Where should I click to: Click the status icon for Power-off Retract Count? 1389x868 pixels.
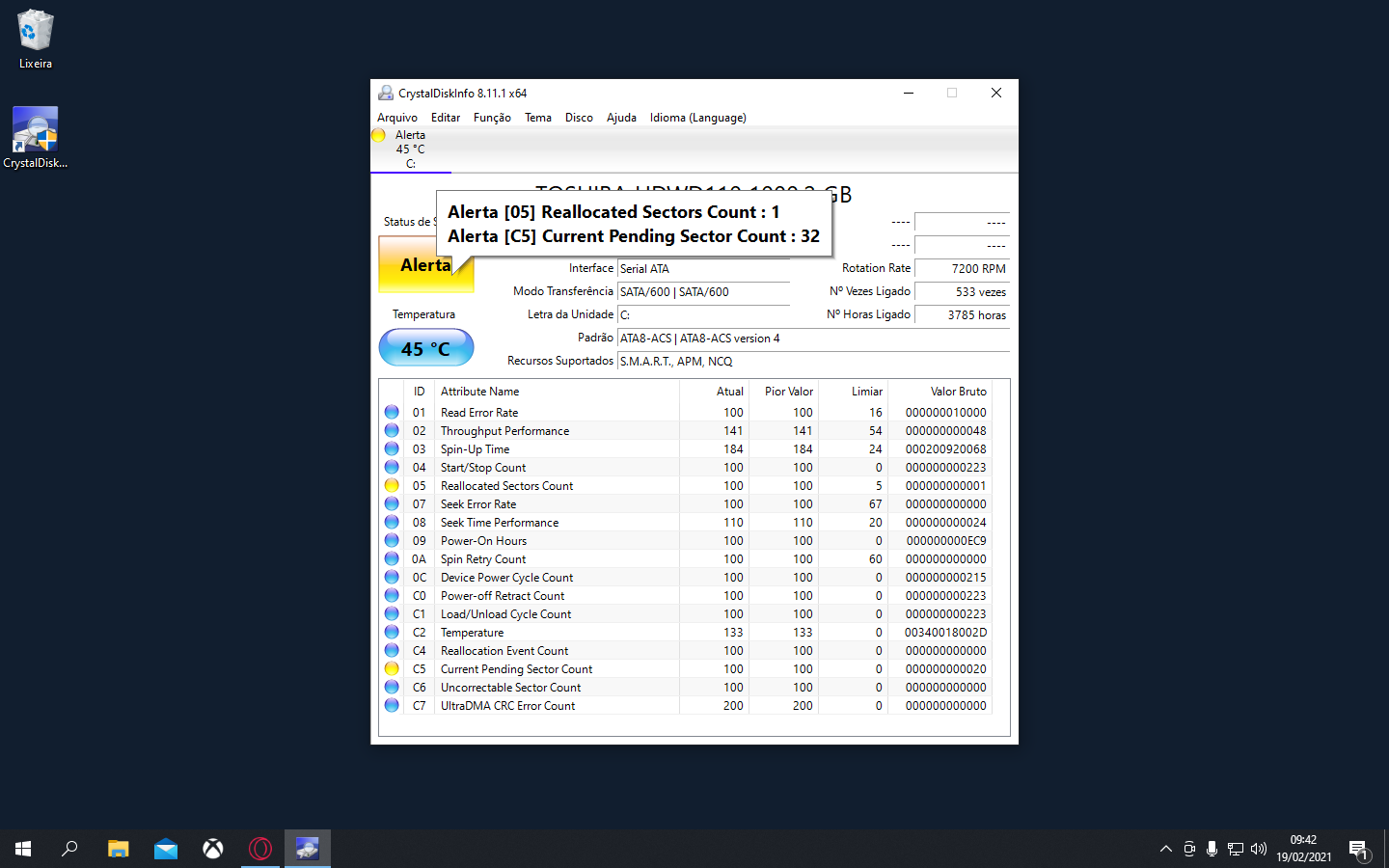point(392,595)
